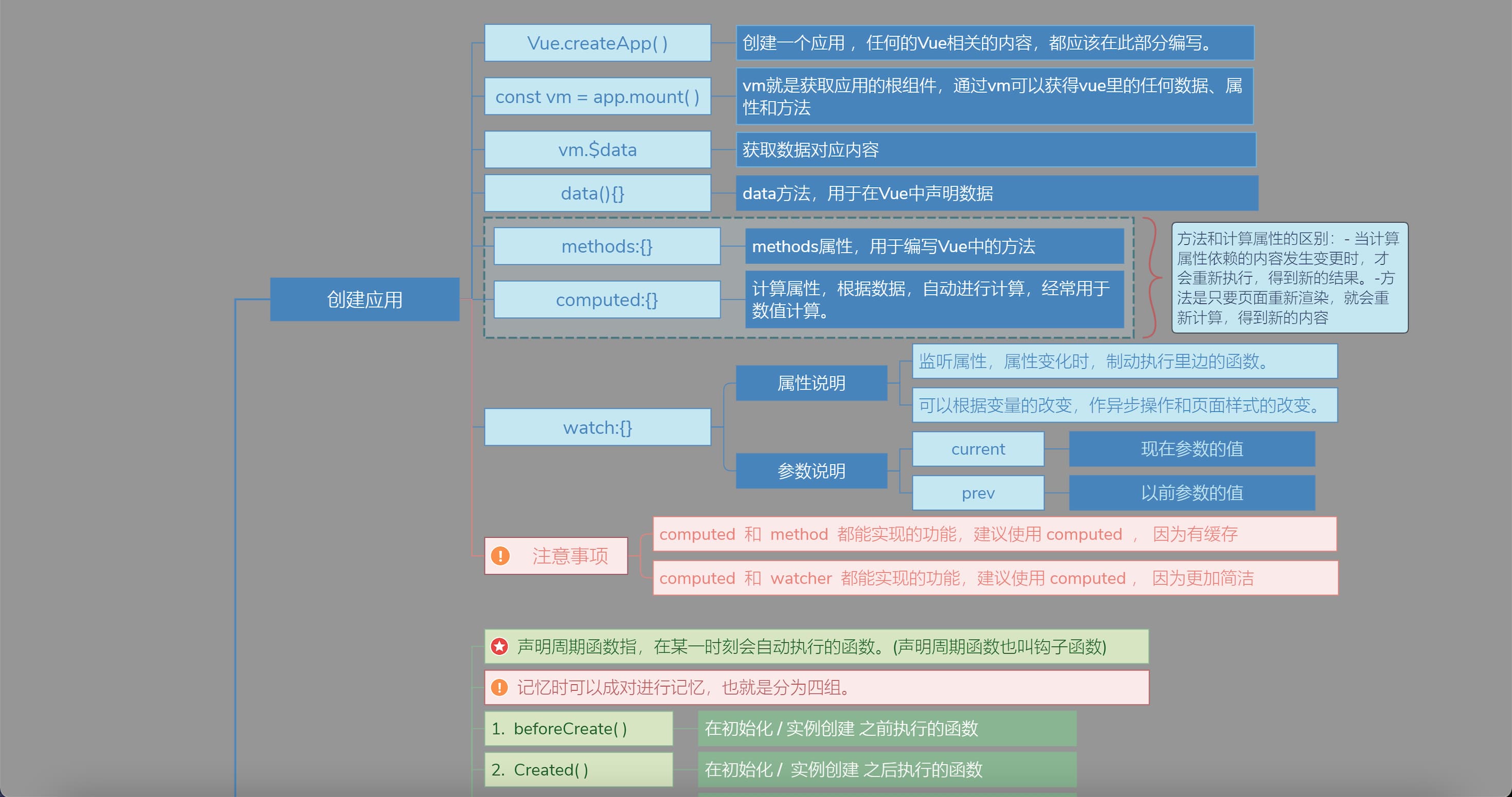Click the orange warning icon before 记忆时可以成对
The image size is (1512, 797).
tap(499, 687)
